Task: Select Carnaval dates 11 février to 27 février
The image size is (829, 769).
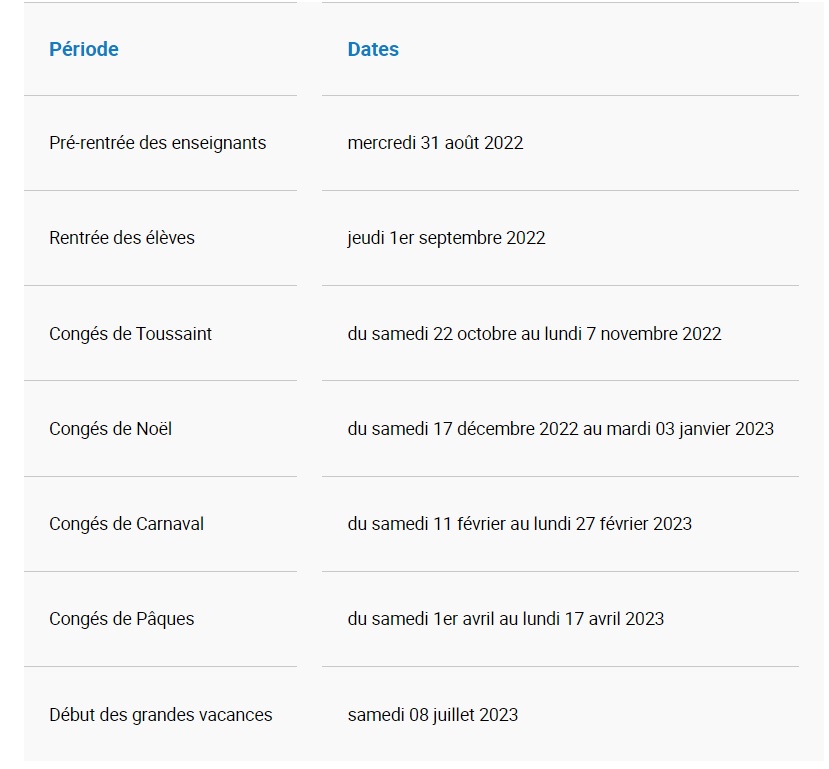Action: pos(519,524)
